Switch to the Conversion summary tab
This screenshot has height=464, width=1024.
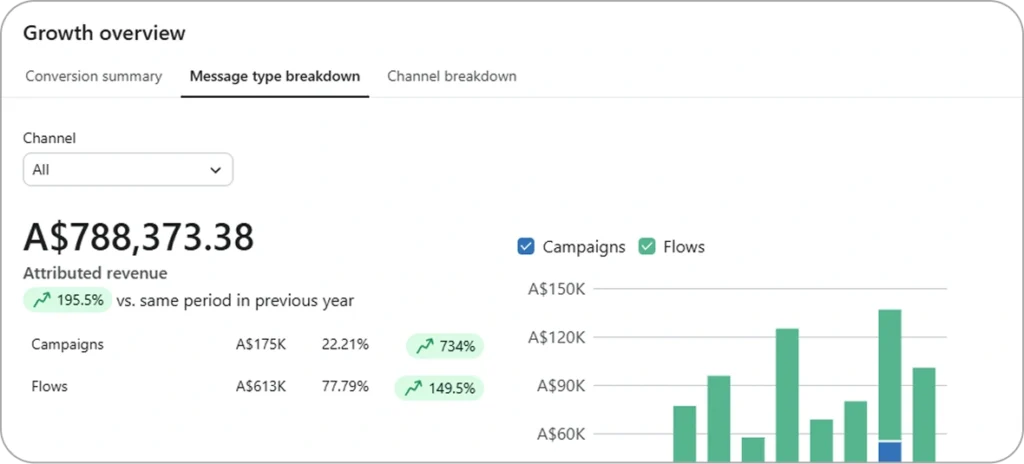click(93, 76)
